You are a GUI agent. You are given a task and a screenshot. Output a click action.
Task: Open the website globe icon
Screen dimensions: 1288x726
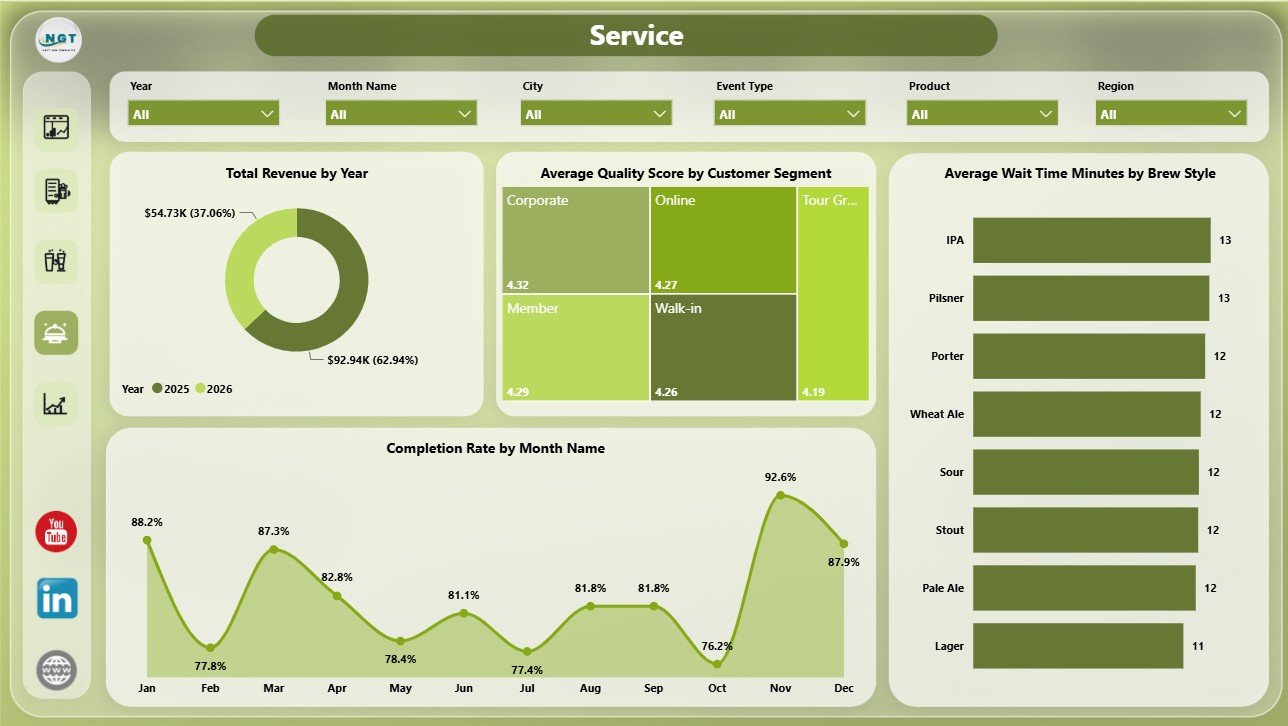pos(56,669)
